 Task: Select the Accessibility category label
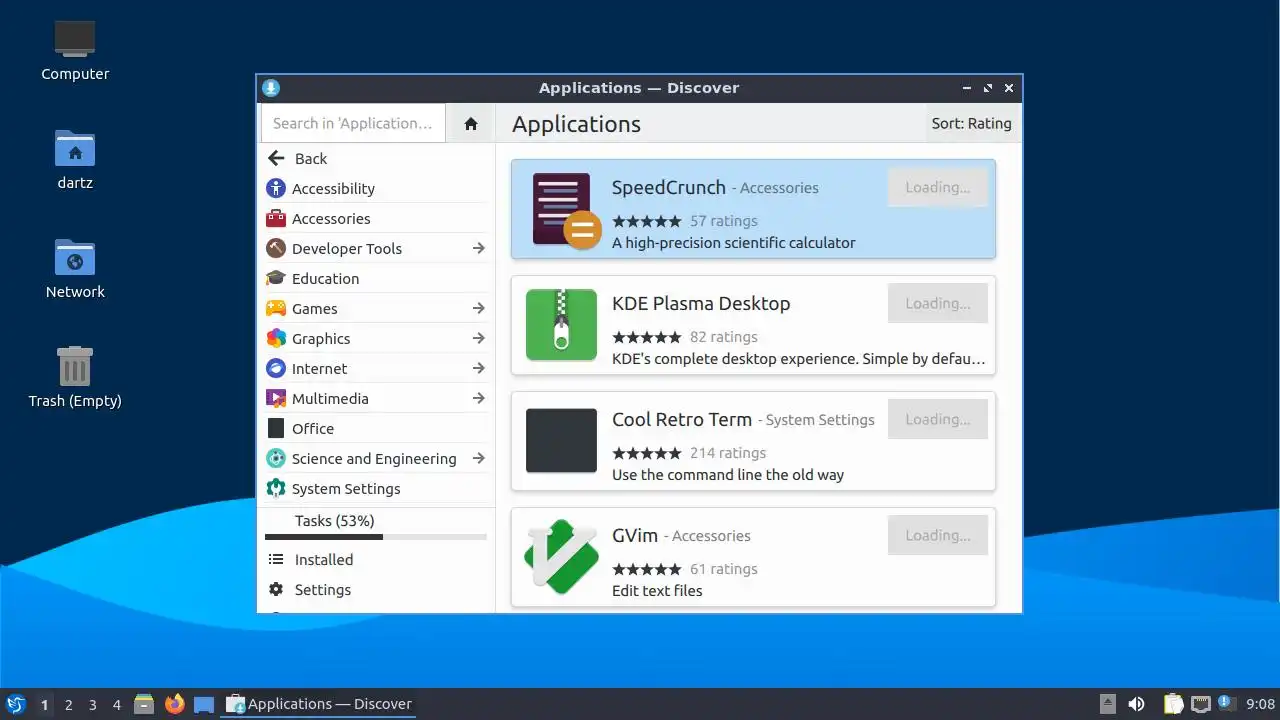click(333, 189)
